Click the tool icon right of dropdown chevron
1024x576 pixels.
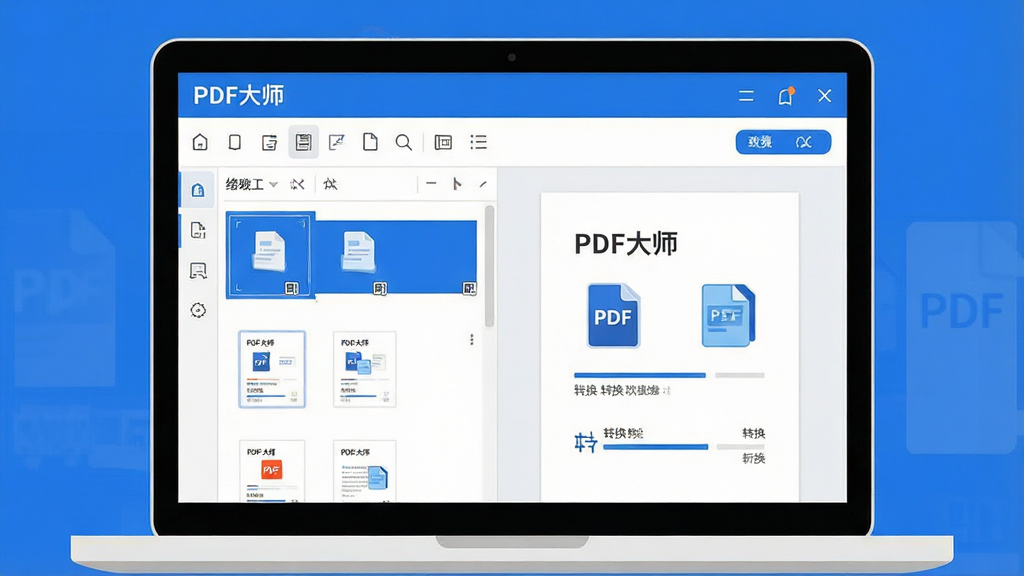[x=297, y=184]
